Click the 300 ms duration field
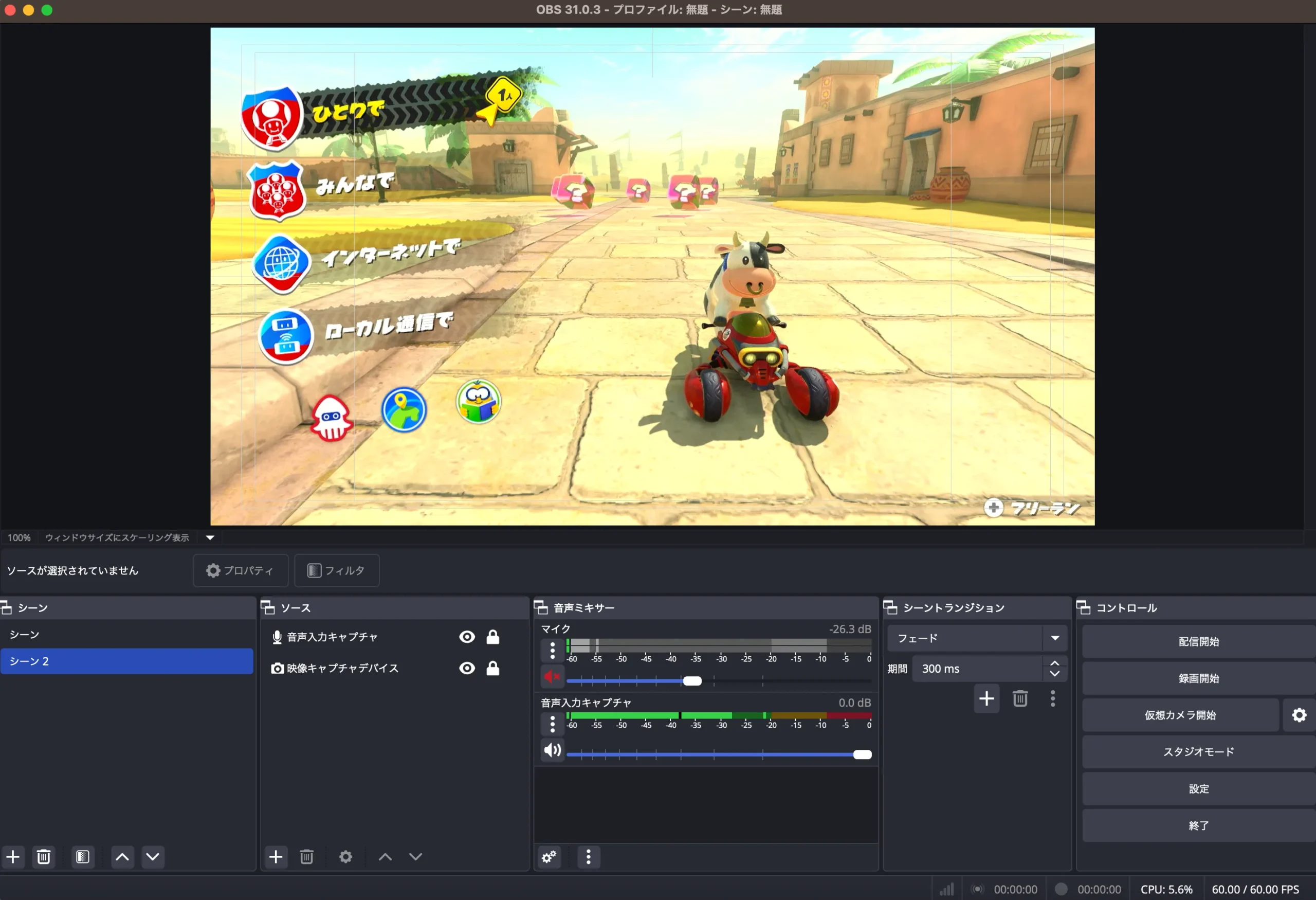1316x900 pixels. [x=977, y=669]
